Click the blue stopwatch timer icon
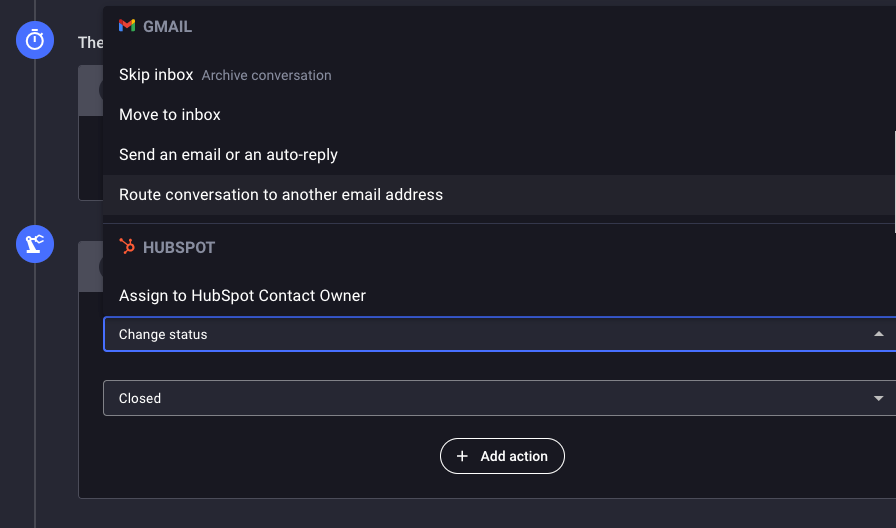This screenshot has width=896, height=528. (35, 40)
